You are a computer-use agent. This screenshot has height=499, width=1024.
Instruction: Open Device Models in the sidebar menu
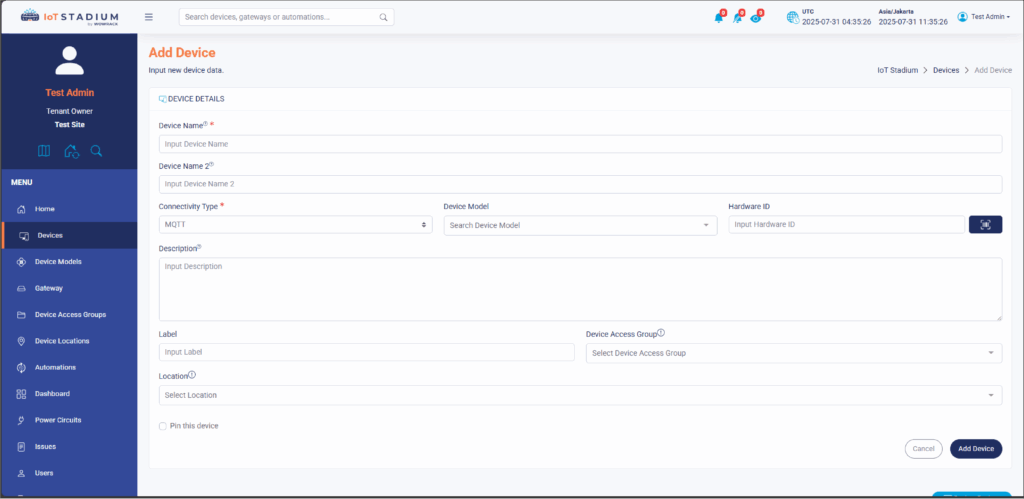[x=58, y=262]
